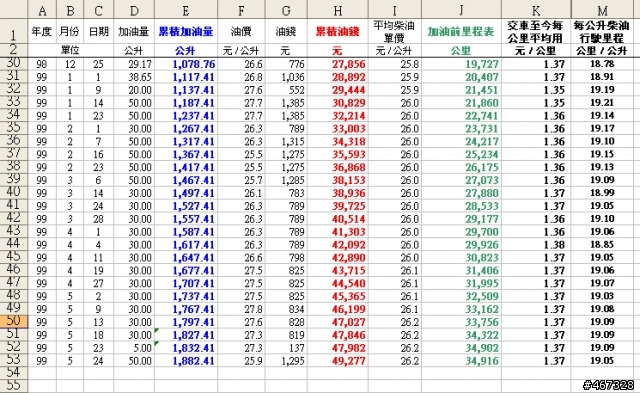Image resolution: width=640 pixels, height=393 pixels.
Task: Select cell with value 1,285
Action: click(x=286, y=180)
